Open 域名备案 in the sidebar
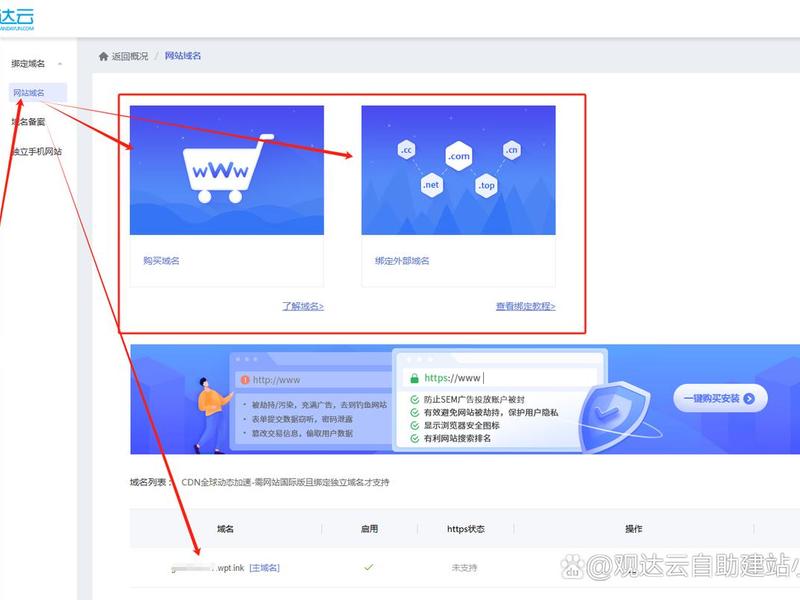 29,122
